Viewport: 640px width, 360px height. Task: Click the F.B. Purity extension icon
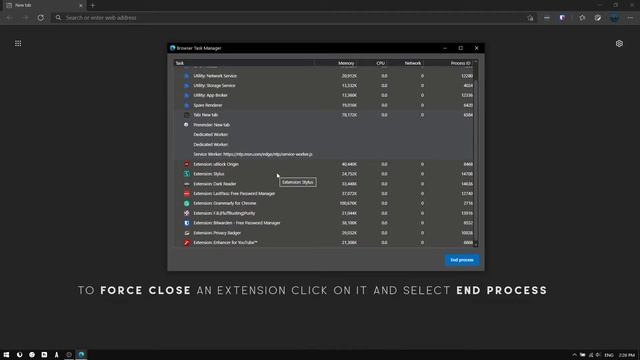(x=187, y=213)
